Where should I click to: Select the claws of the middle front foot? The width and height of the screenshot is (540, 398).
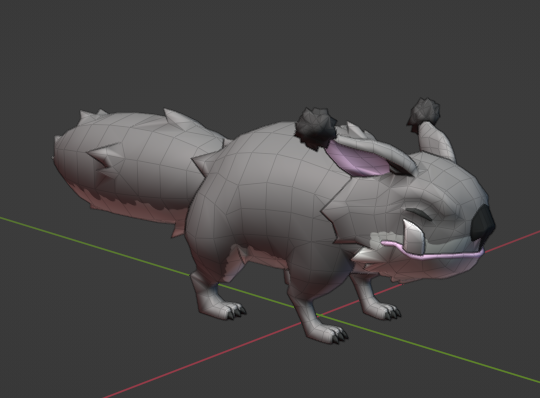(x=336, y=334)
